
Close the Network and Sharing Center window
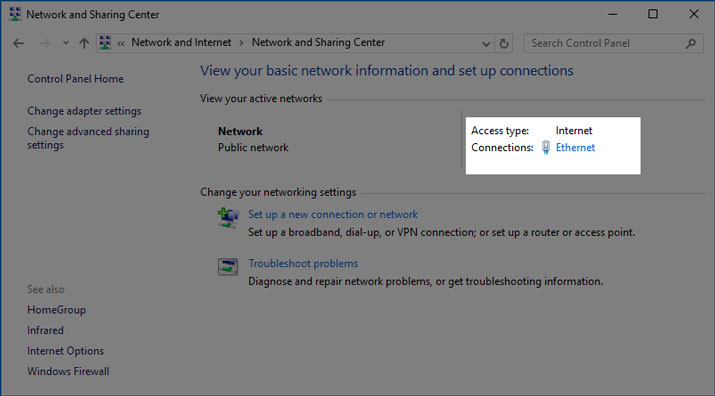pos(694,14)
